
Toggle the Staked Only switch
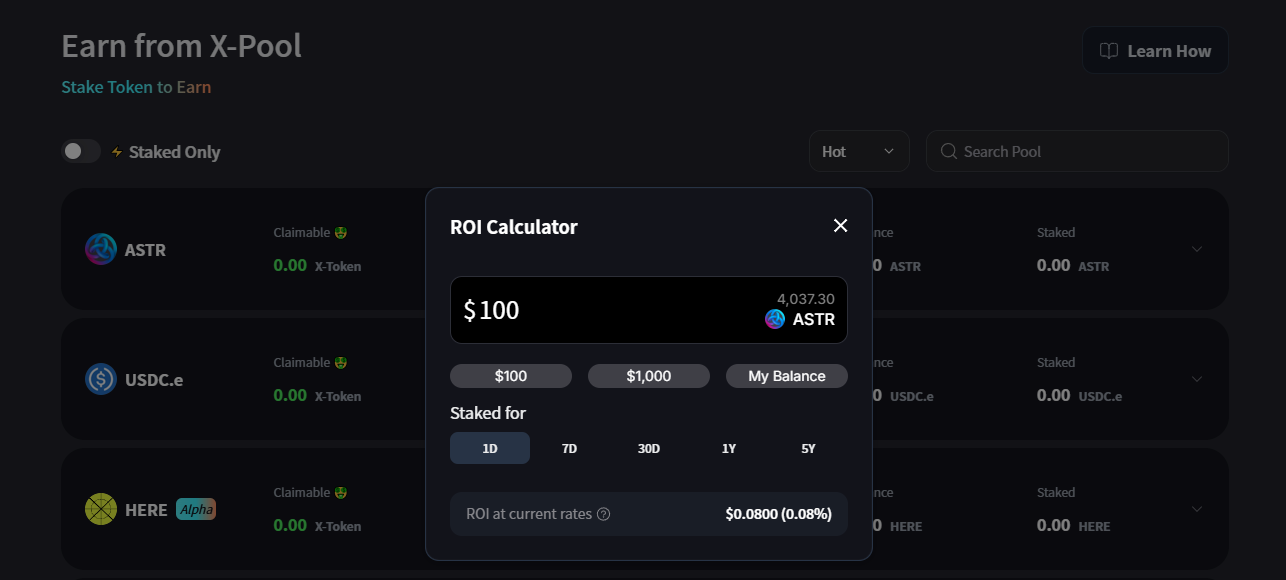(x=81, y=151)
